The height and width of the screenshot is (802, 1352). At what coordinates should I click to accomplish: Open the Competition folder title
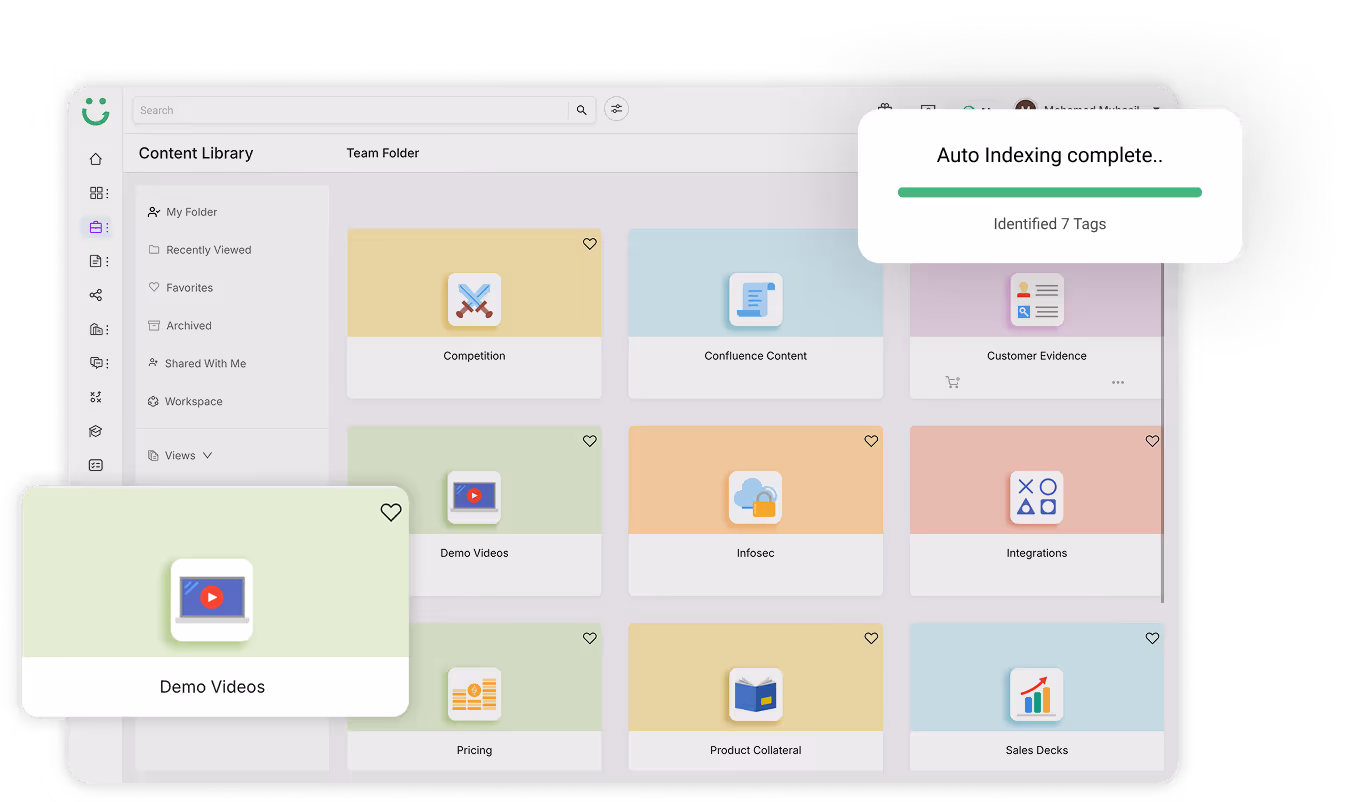click(x=474, y=356)
